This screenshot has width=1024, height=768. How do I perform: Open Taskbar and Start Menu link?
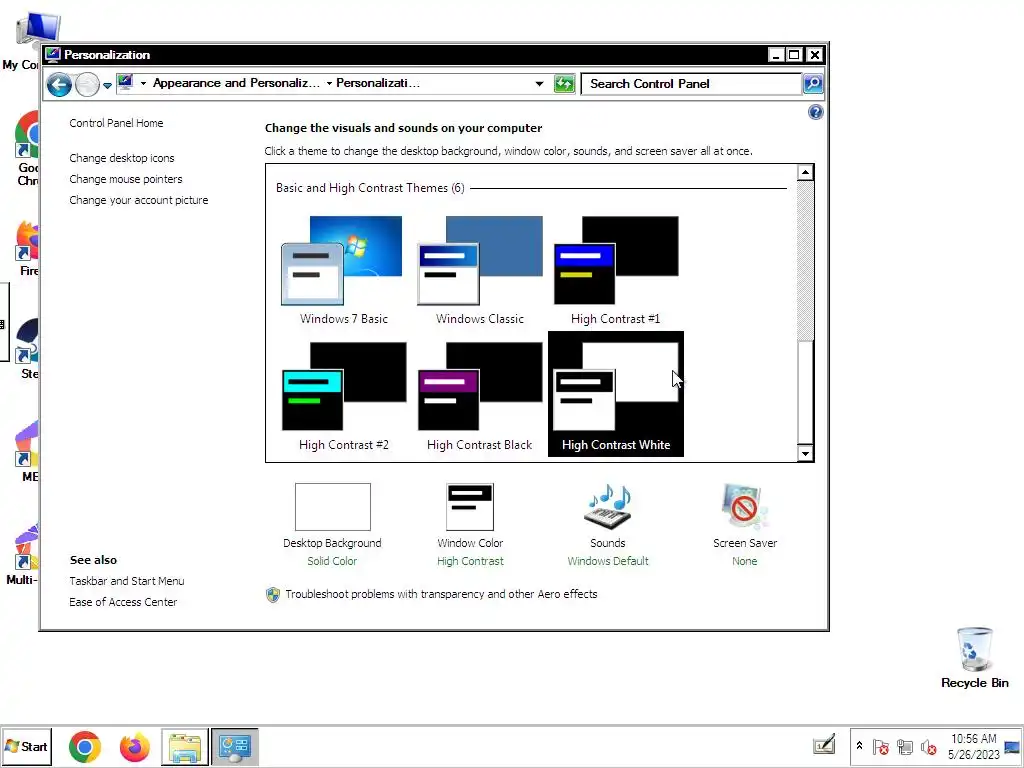click(x=127, y=581)
